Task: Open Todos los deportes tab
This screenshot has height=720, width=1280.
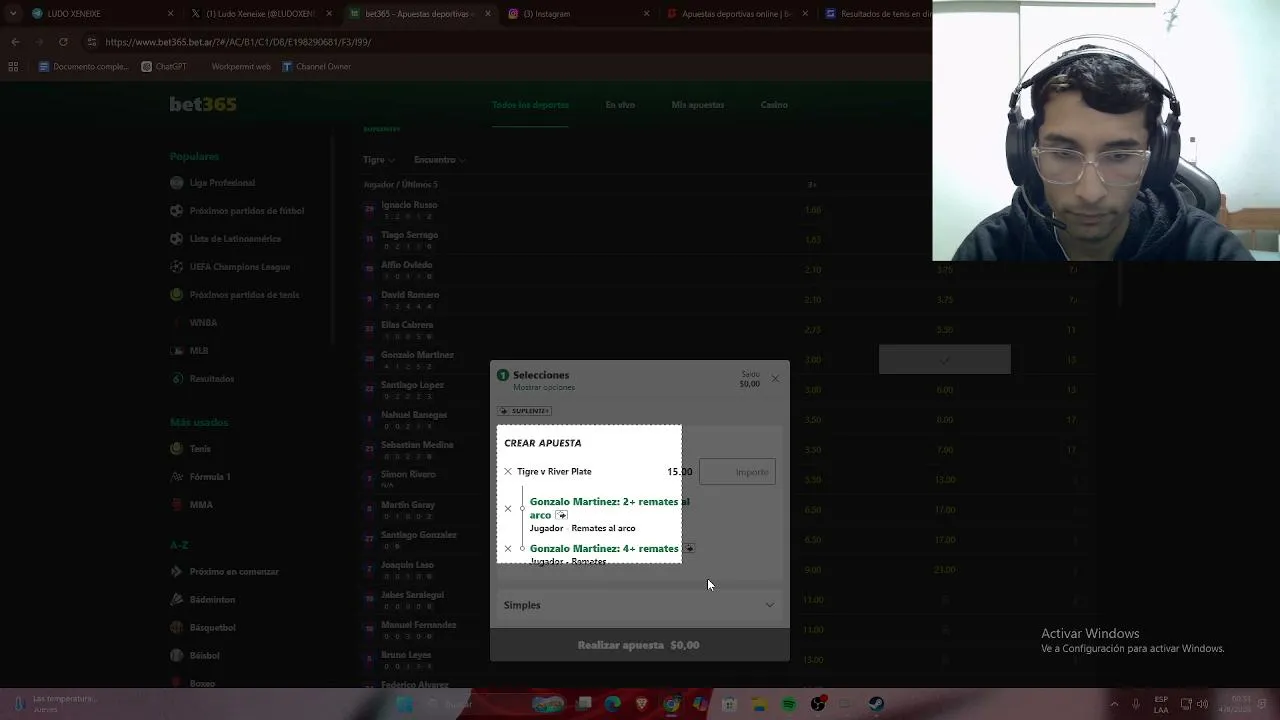Action: click(x=530, y=105)
